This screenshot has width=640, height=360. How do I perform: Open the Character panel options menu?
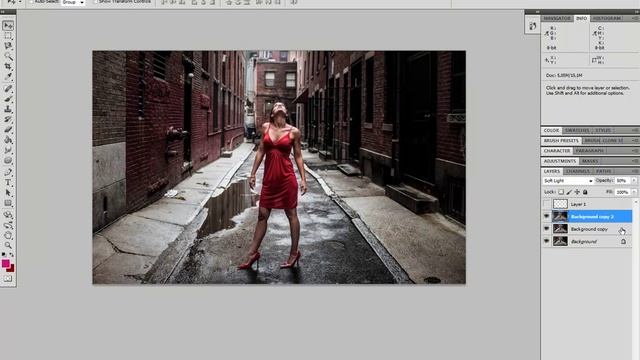tap(635, 151)
